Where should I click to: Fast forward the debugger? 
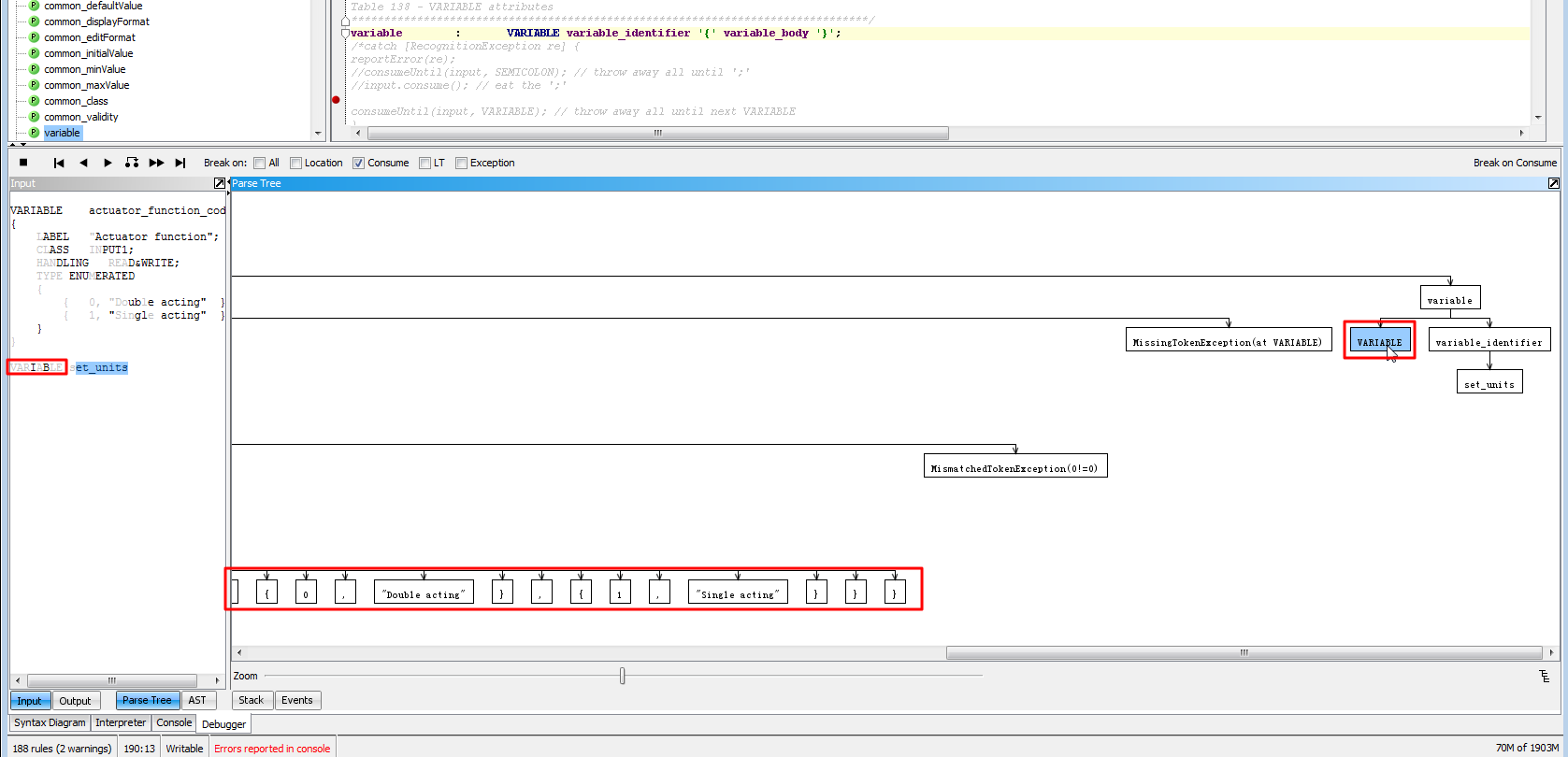[x=156, y=163]
